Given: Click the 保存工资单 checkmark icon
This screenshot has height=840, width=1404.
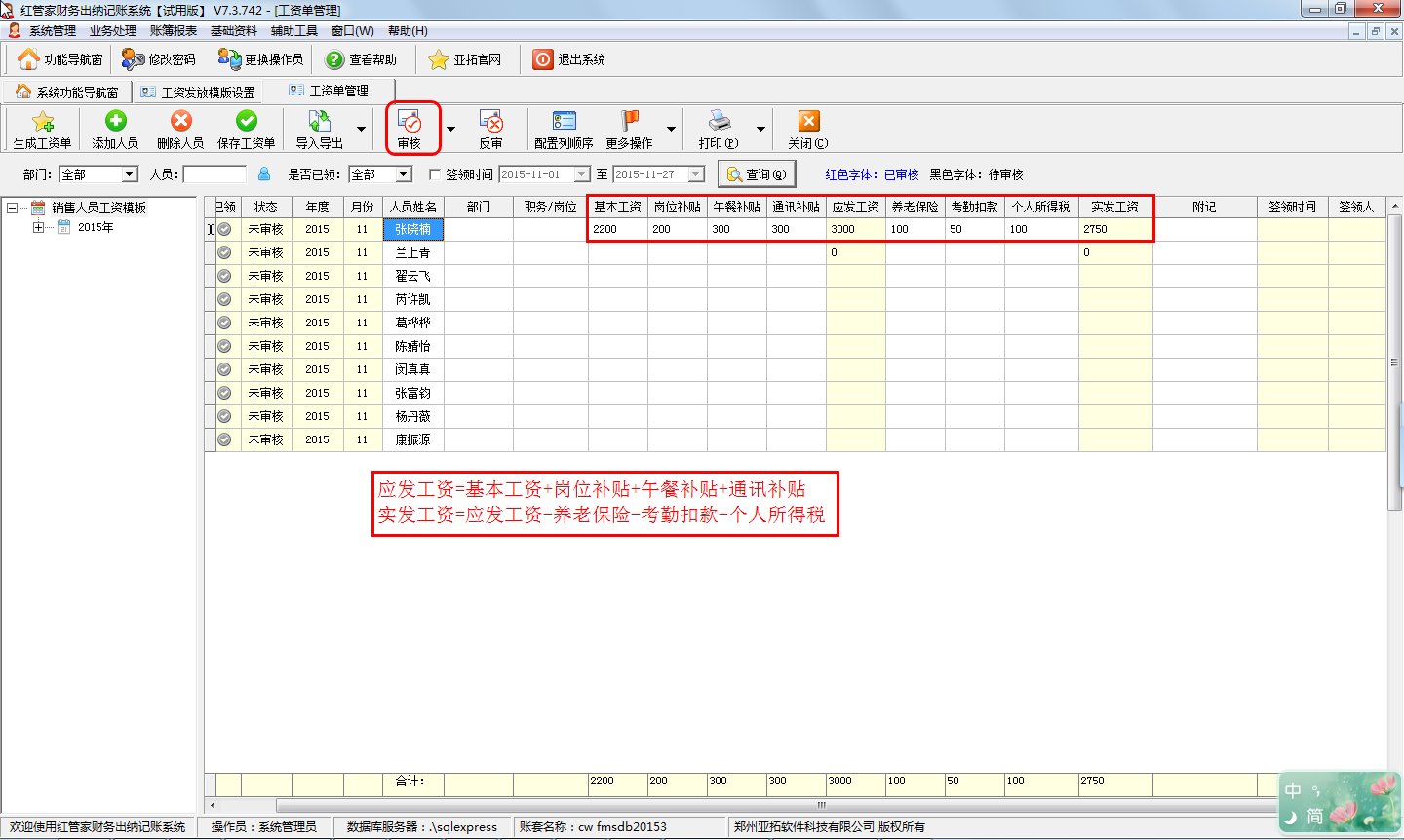Looking at the screenshot, I should (247, 121).
